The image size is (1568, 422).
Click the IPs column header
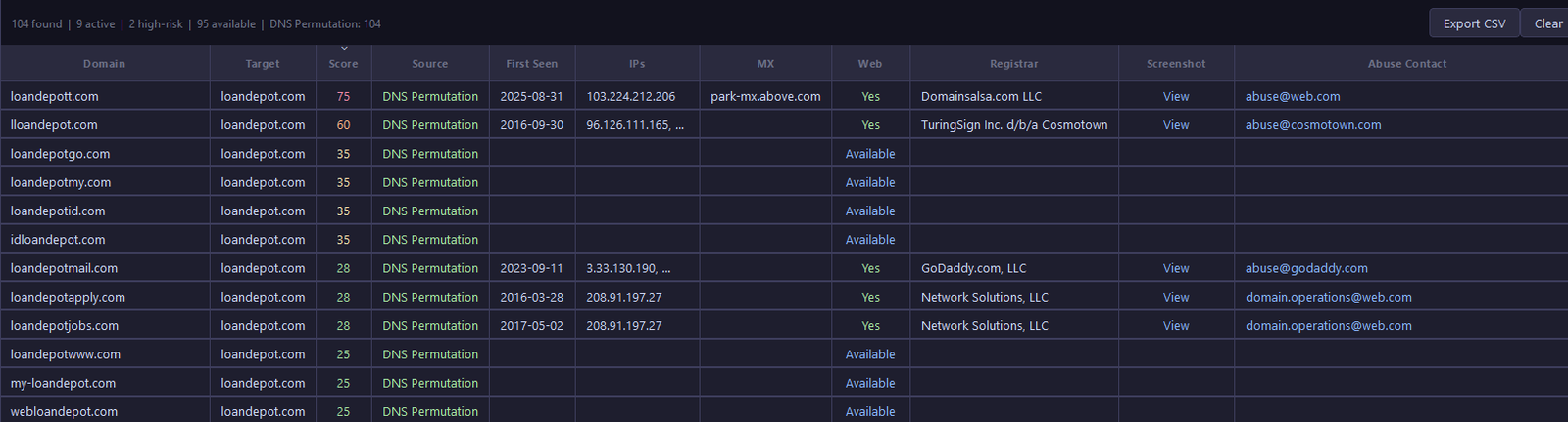637,63
